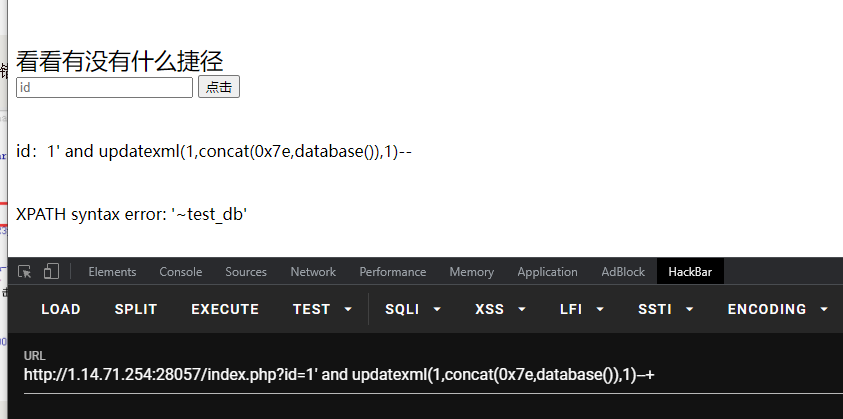Viewport: 843px width, 419px height.
Task: Click the echoed id updatexml payload text
Action: click(214, 152)
